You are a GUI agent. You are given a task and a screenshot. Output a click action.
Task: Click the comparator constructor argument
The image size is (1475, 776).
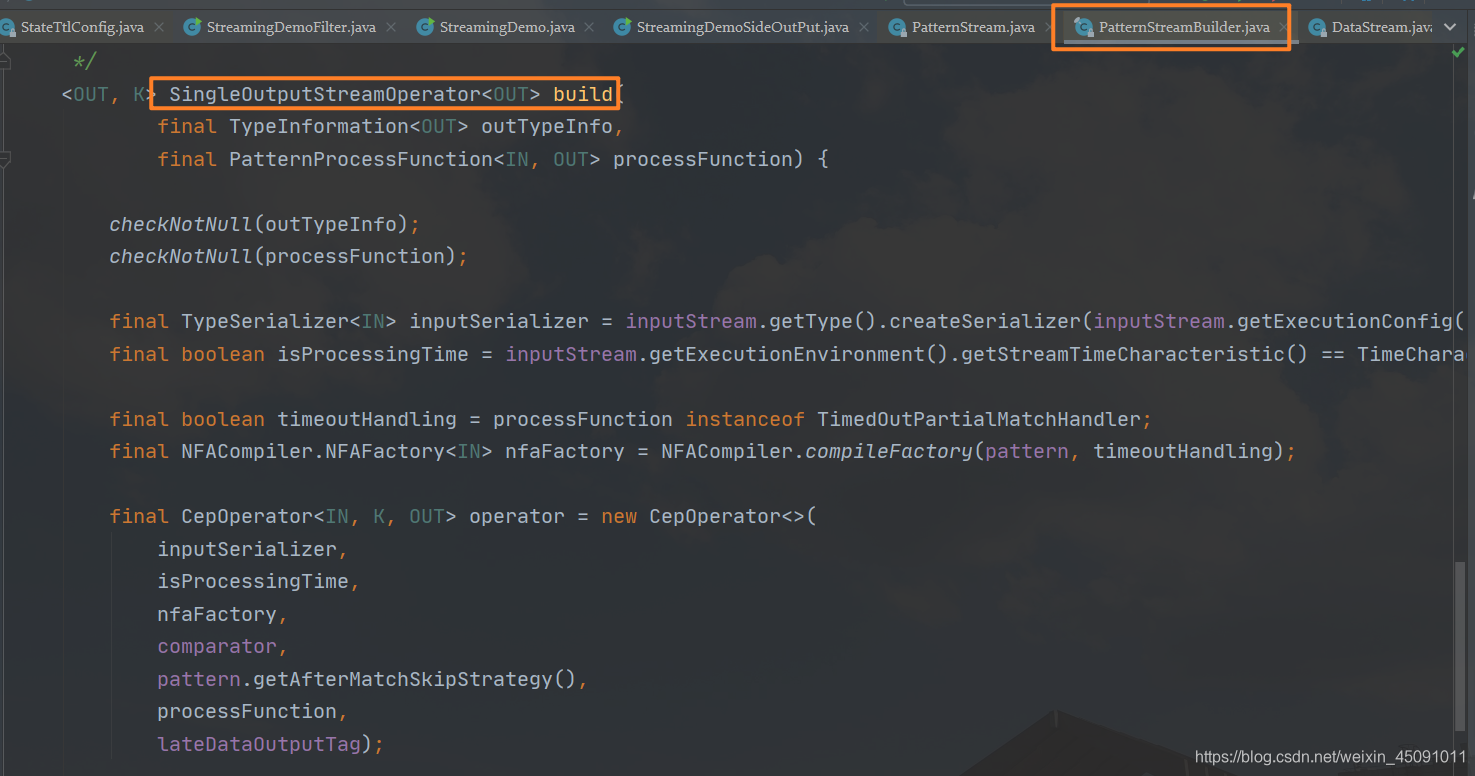pyautogui.click(x=217, y=646)
